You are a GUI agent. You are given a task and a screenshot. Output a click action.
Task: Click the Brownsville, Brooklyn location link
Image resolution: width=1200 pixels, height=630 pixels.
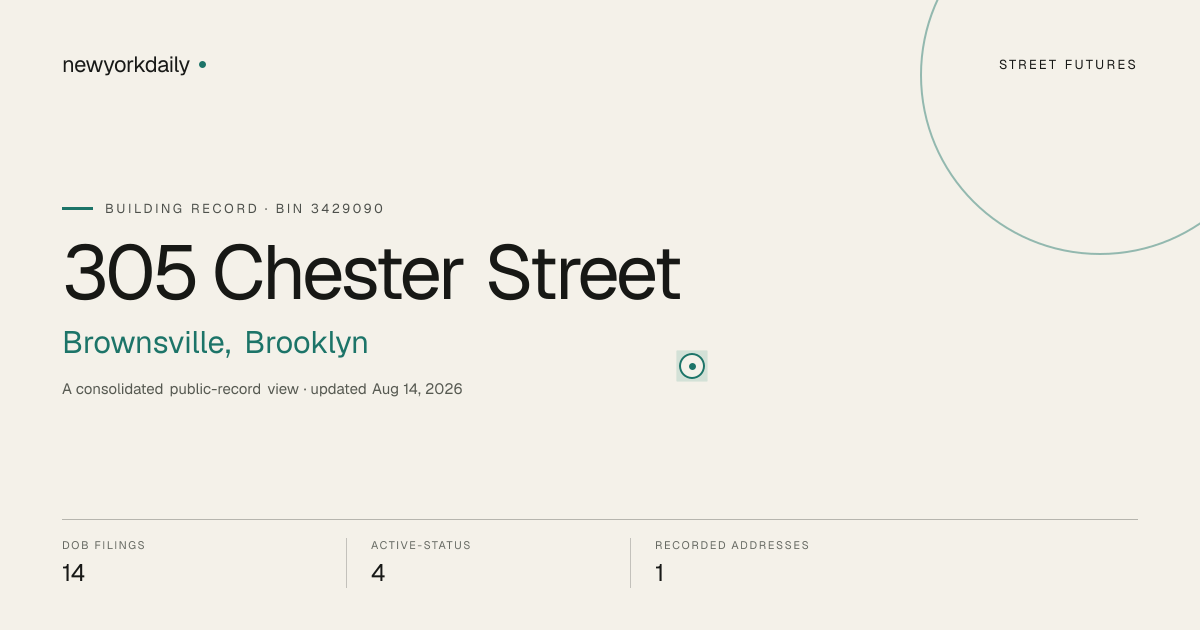tap(215, 343)
